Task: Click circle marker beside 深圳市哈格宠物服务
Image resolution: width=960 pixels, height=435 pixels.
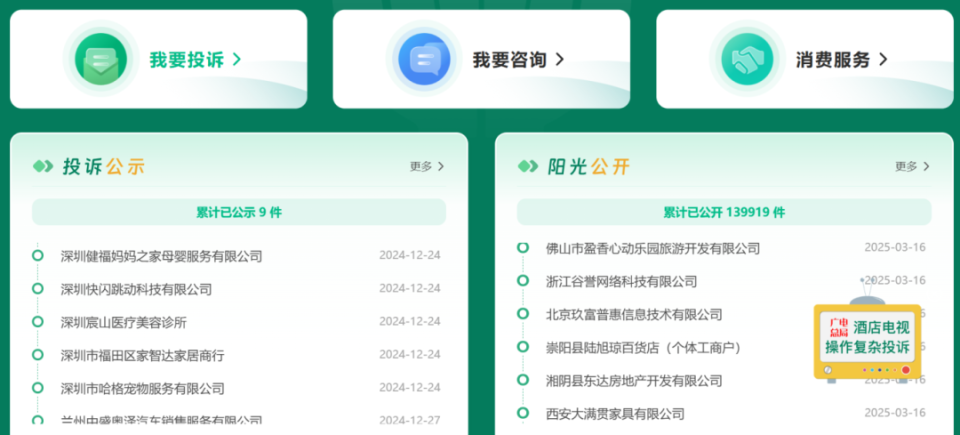Action: 38,388
